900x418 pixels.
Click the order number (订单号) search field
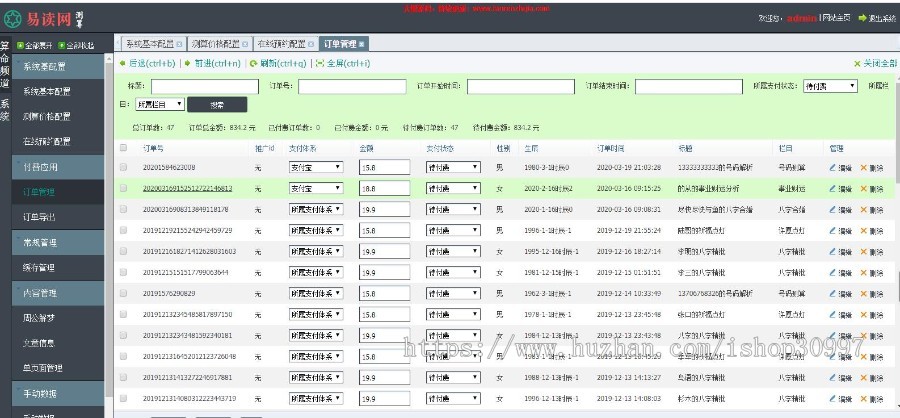pos(352,86)
